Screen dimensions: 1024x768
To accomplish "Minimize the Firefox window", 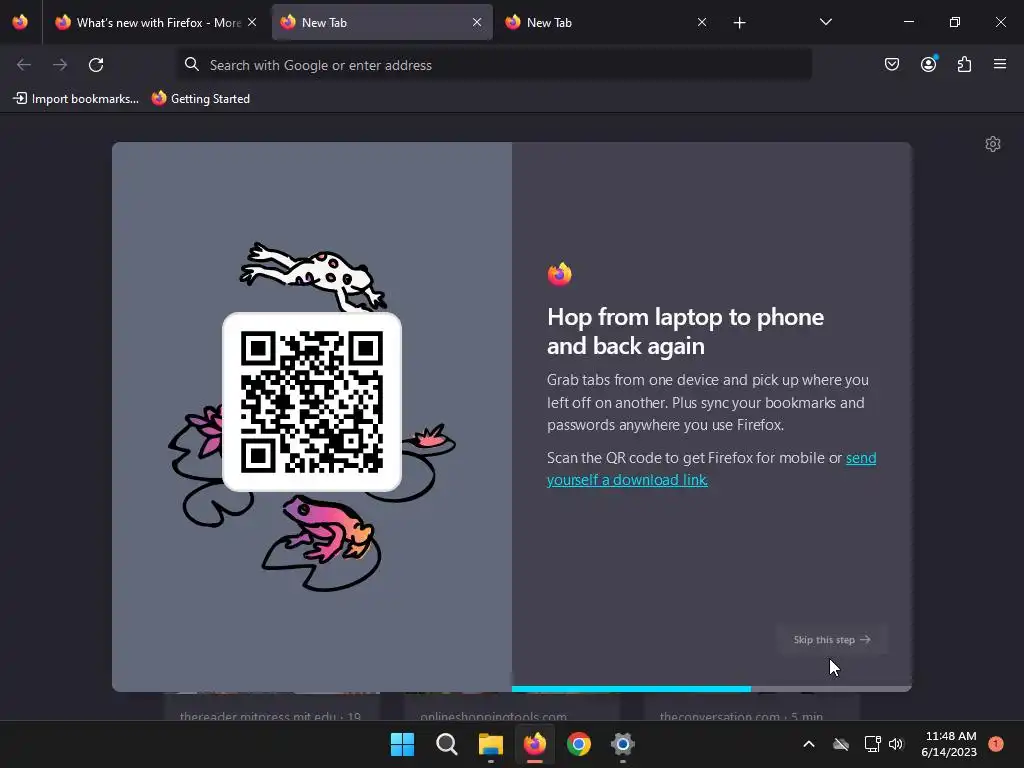I will pyautogui.click(x=909, y=22).
